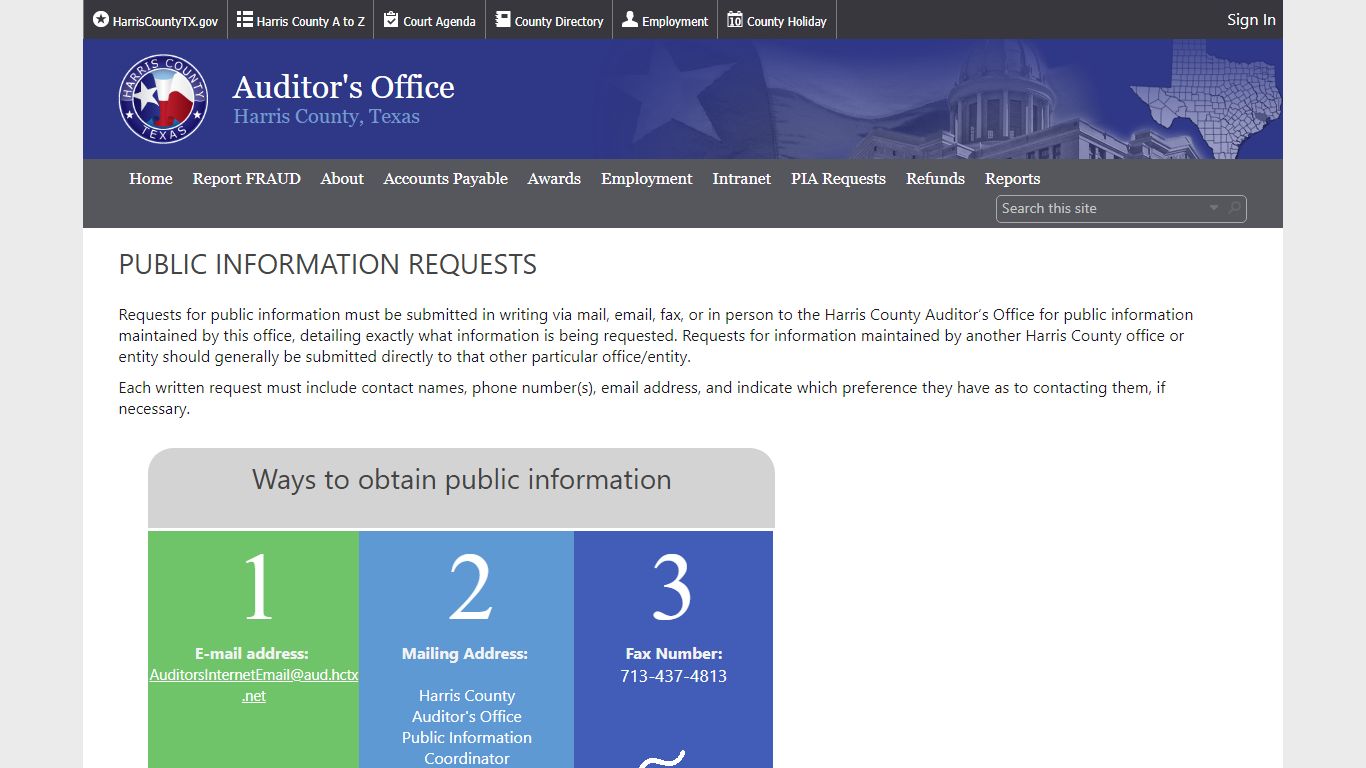Click the Ways to obtain public information heading
Image resolution: width=1366 pixels, height=768 pixels.
461,479
